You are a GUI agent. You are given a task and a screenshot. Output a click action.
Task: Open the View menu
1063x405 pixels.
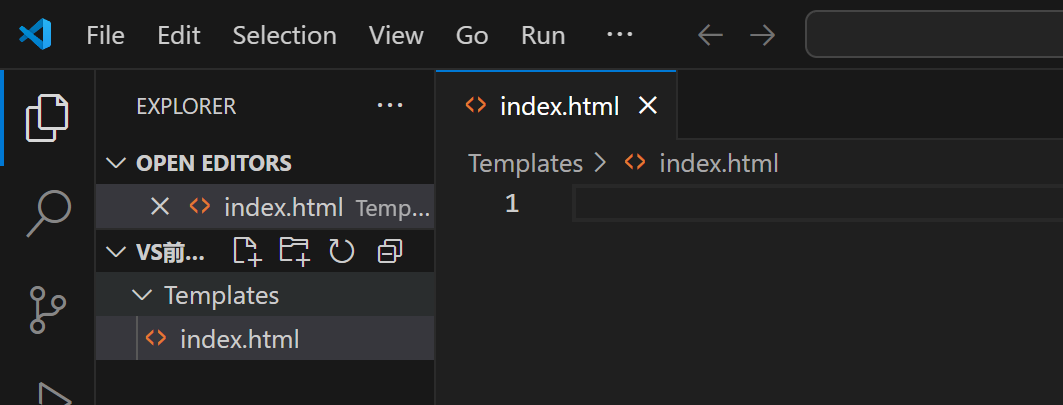point(396,35)
